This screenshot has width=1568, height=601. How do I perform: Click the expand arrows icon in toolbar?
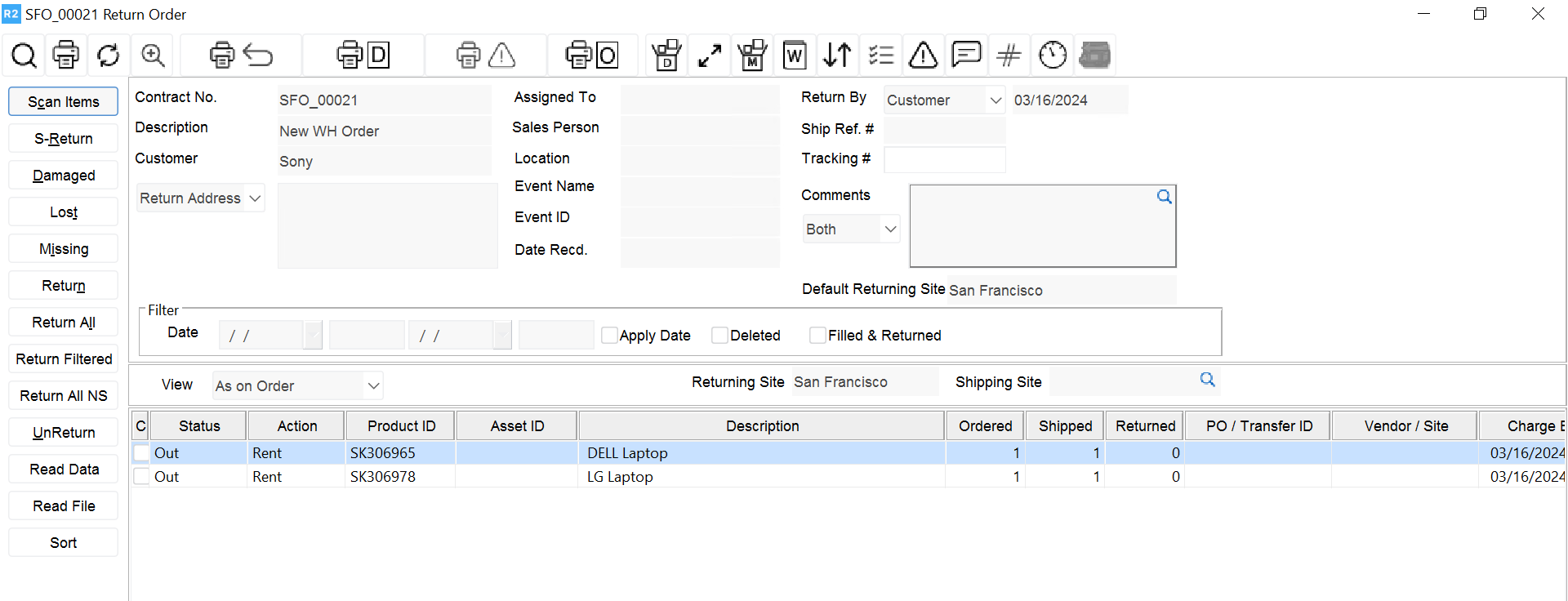tap(709, 56)
